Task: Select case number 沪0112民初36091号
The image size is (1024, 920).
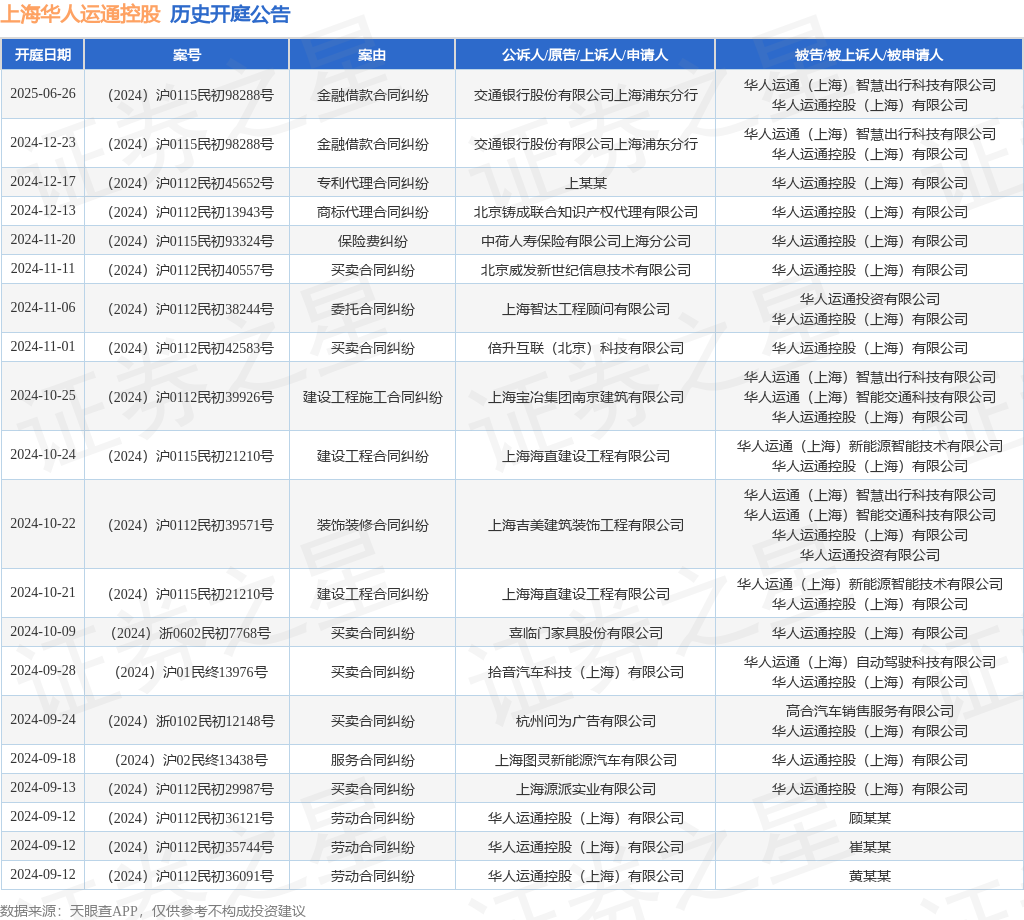Action: [x=191, y=877]
